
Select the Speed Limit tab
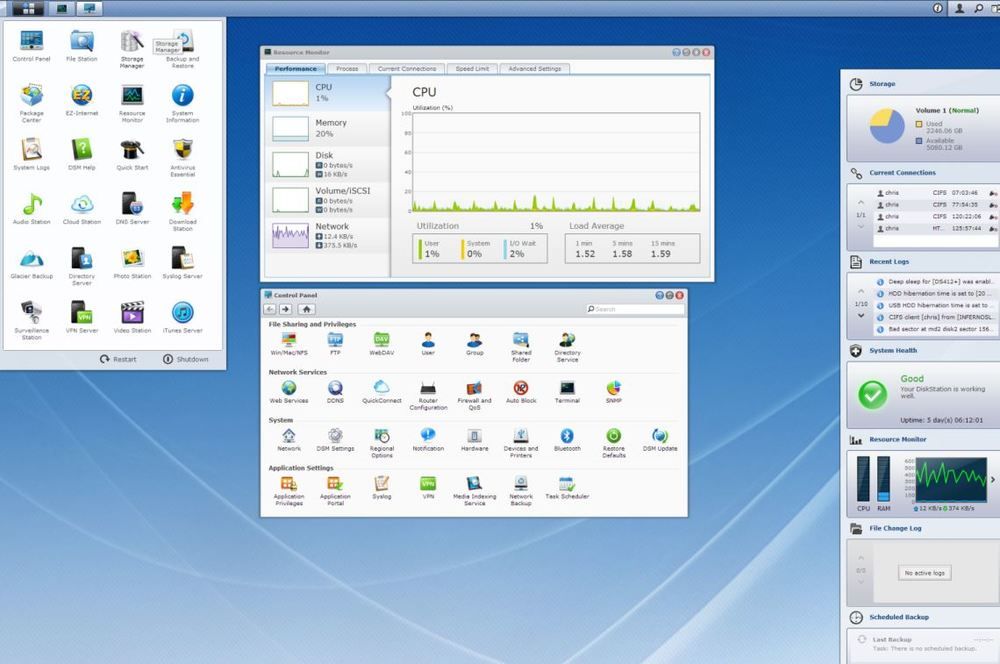tap(472, 68)
